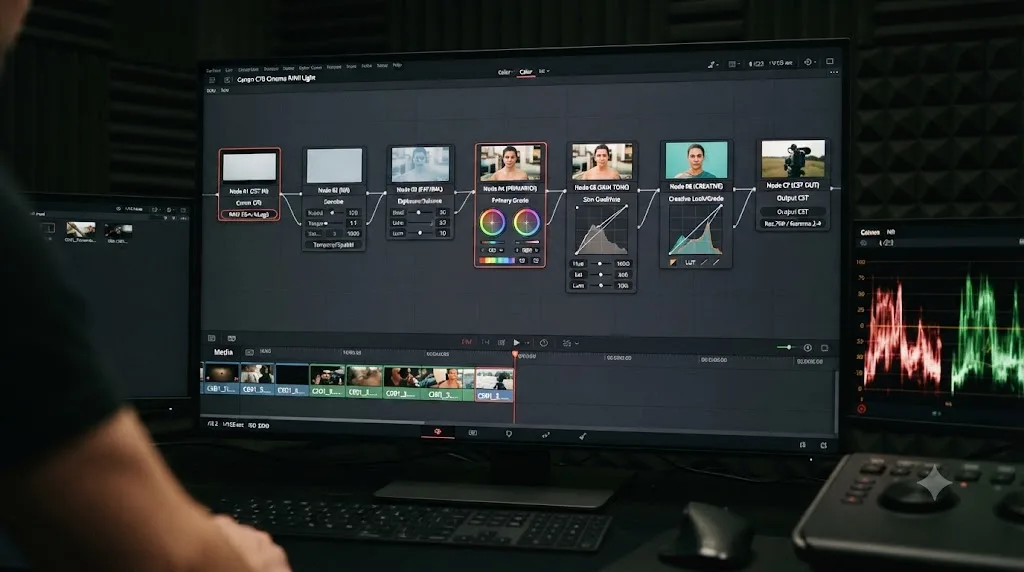Open the settings sliders icon dropdown in transport
Screen dimensions: 1024x572
click(570, 343)
